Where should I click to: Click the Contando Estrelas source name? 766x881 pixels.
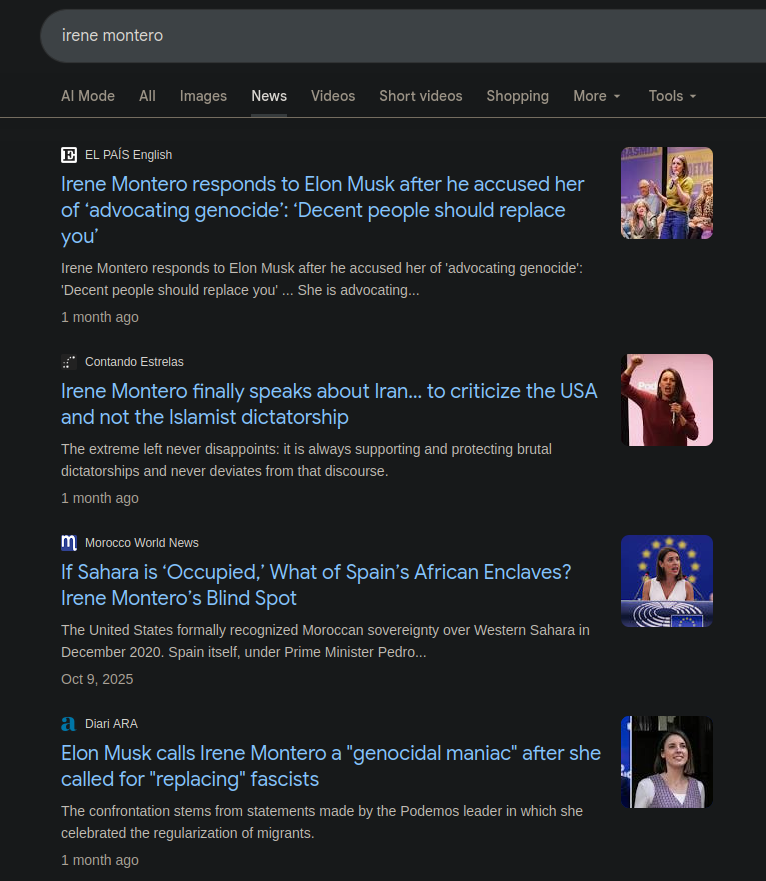pyautogui.click(x=134, y=362)
